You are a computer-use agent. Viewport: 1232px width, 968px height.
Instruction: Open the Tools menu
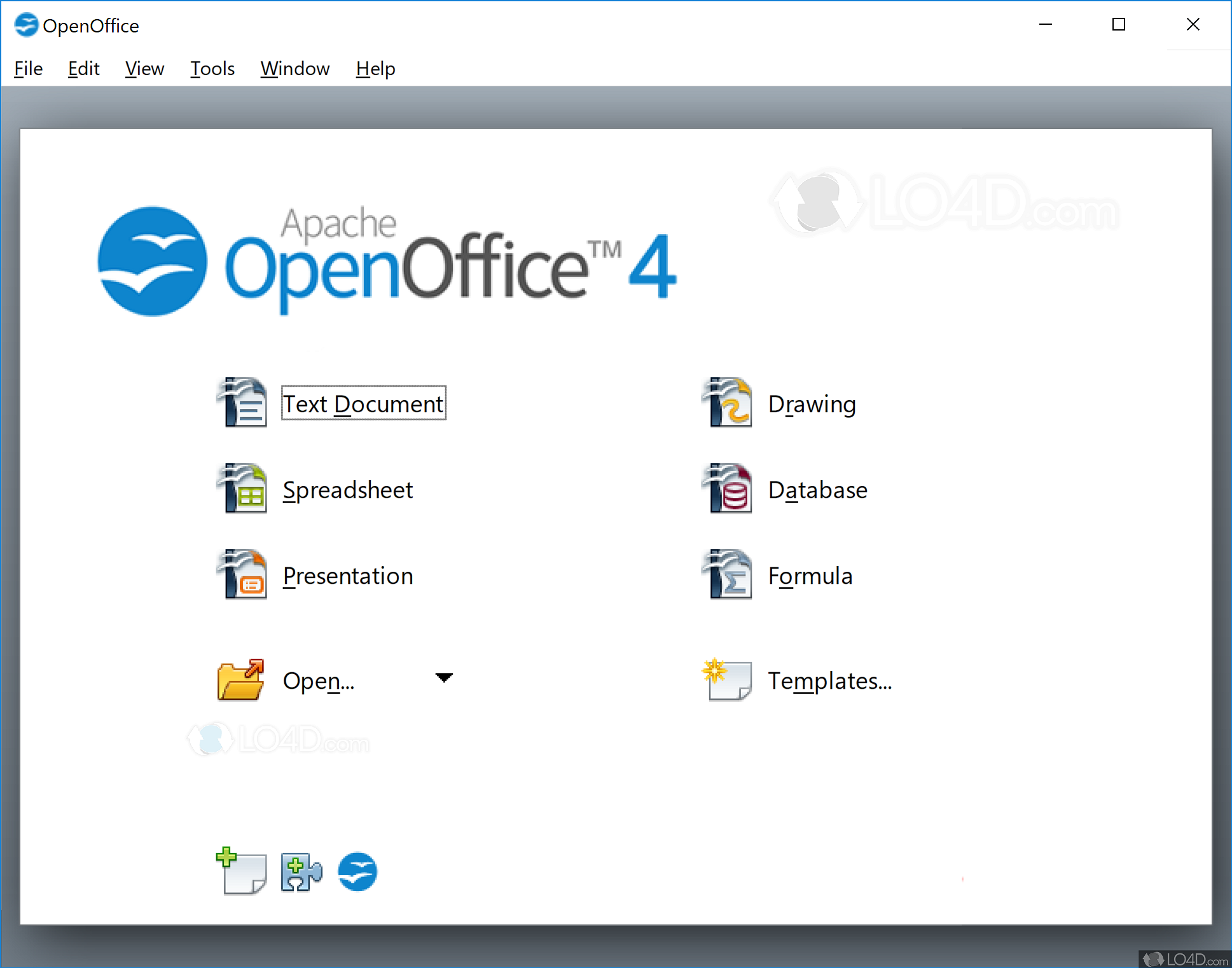tap(212, 68)
